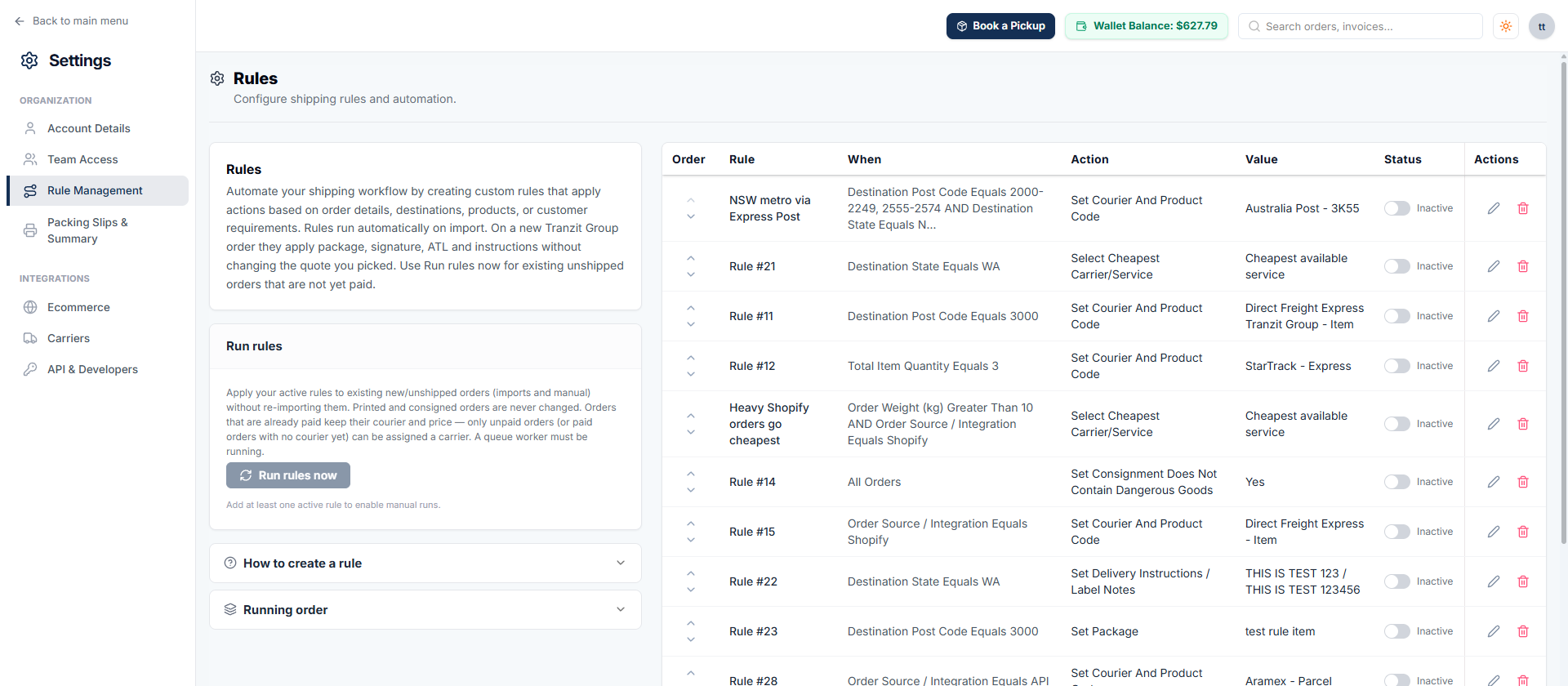The image size is (1568, 686).
Task: Open edit for Rule #15
Action: pyautogui.click(x=1494, y=532)
